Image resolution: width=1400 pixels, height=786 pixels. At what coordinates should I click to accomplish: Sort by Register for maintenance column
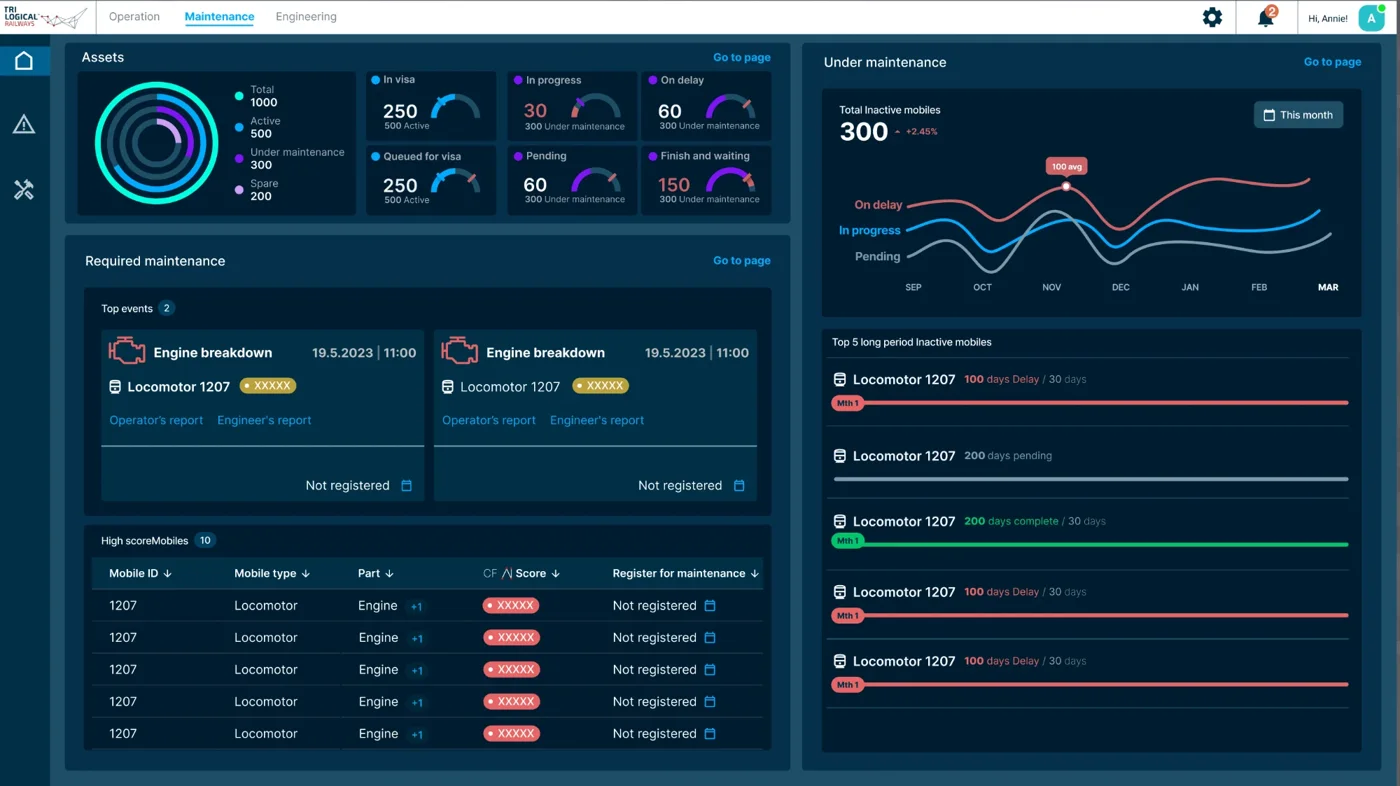pyautogui.click(x=686, y=574)
